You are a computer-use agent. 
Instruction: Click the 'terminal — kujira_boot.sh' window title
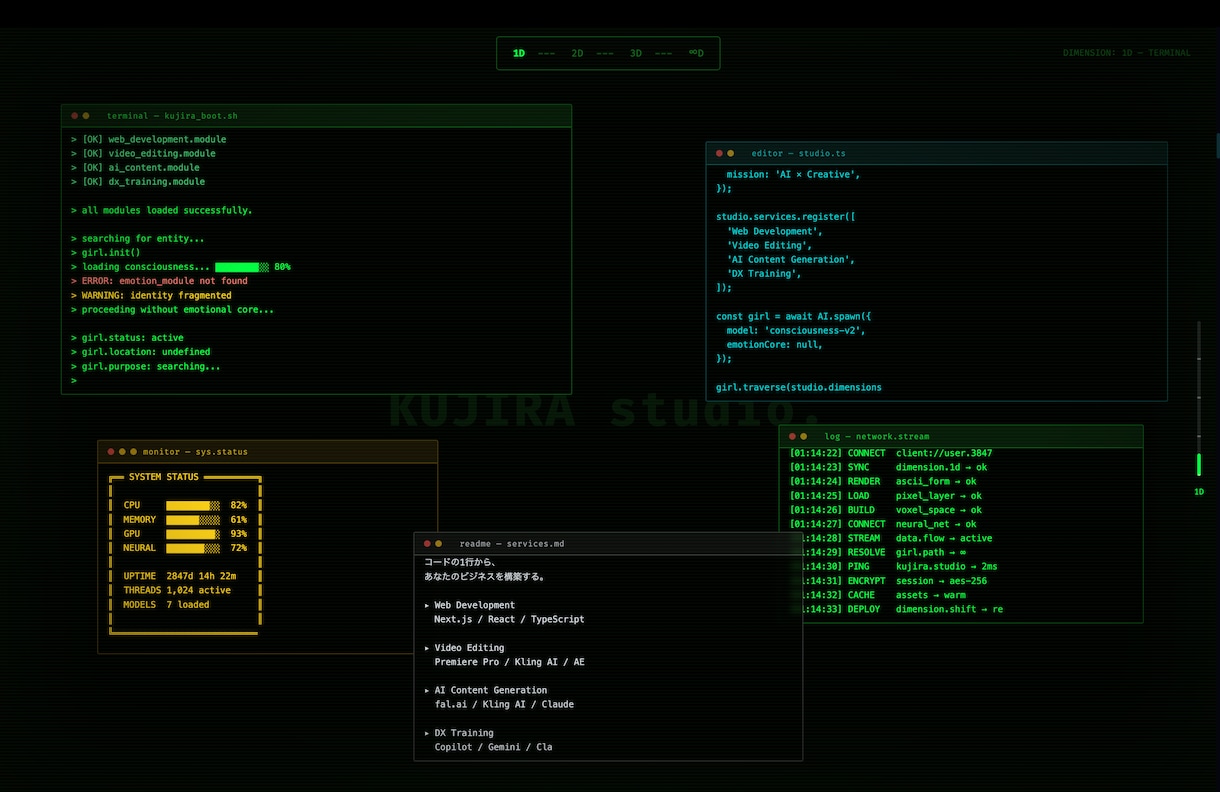(x=172, y=116)
